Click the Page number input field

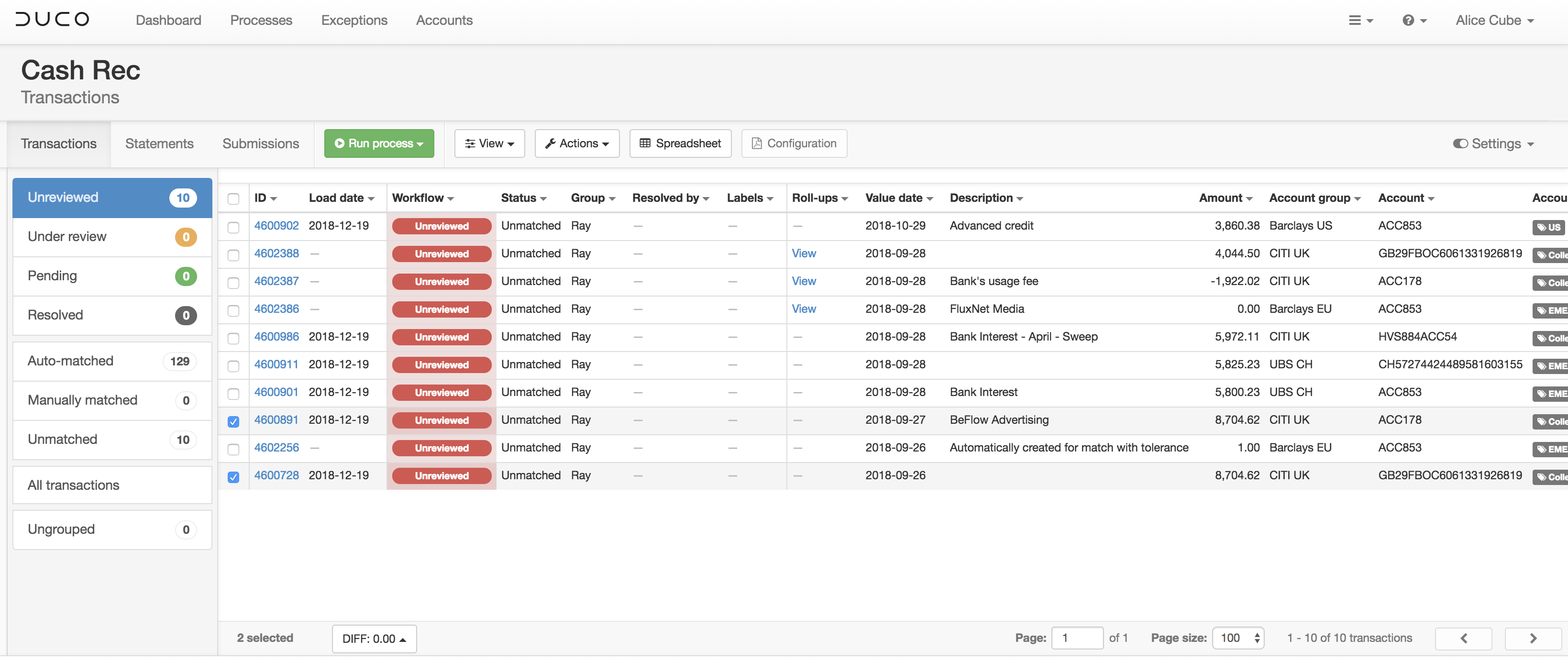1077,638
